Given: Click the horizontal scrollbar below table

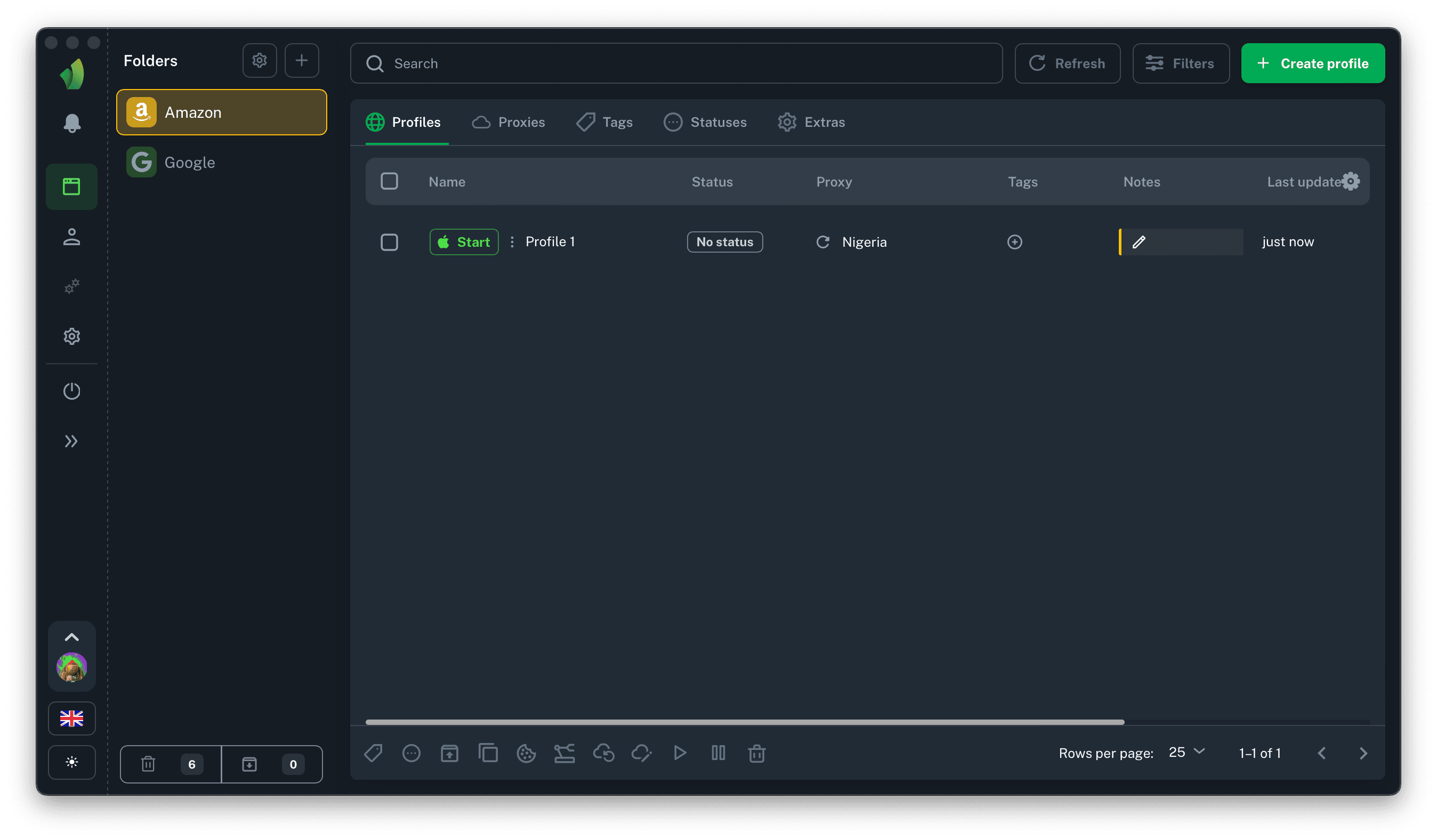Looking at the screenshot, I should pyautogui.click(x=744, y=722).
